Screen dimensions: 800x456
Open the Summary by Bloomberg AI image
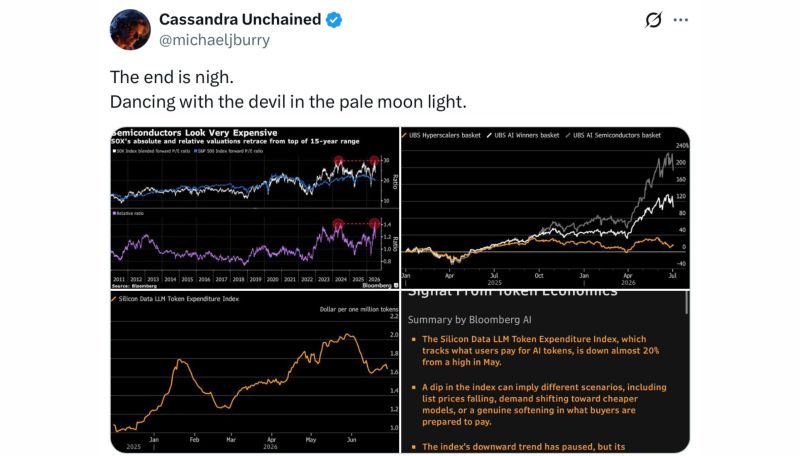click(545, 372)
